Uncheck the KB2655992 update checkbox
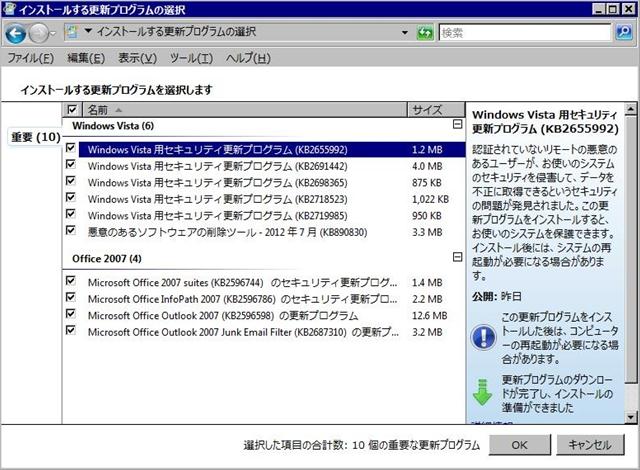640x470 pixels. click(x=71, y=147)
